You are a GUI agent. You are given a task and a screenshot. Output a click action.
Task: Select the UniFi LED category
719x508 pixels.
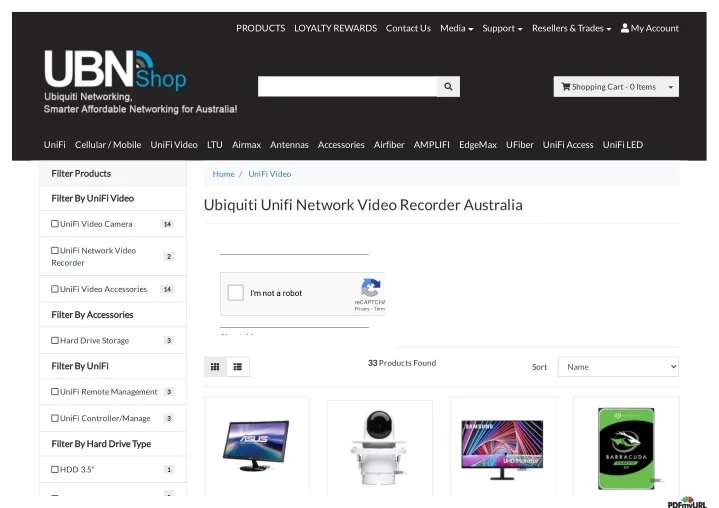coord(623,145)
